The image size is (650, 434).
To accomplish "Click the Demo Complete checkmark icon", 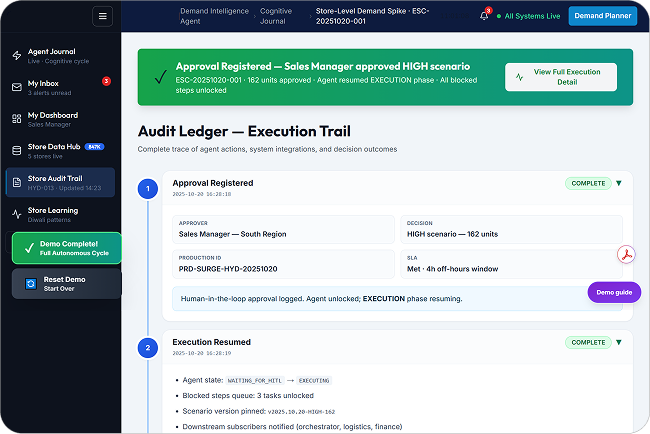I will pos(29,248).
